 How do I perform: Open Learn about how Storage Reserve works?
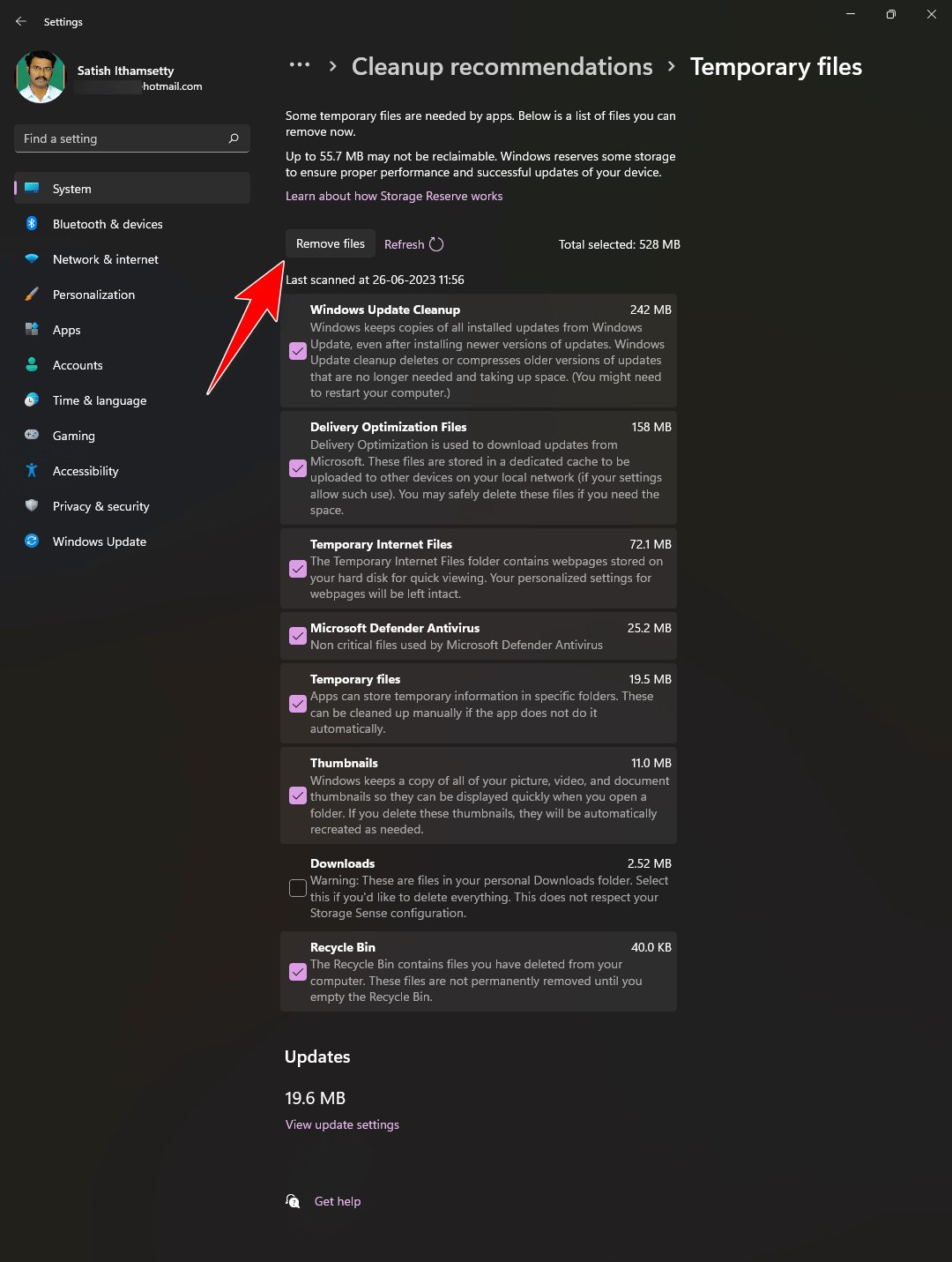point(393,196)
